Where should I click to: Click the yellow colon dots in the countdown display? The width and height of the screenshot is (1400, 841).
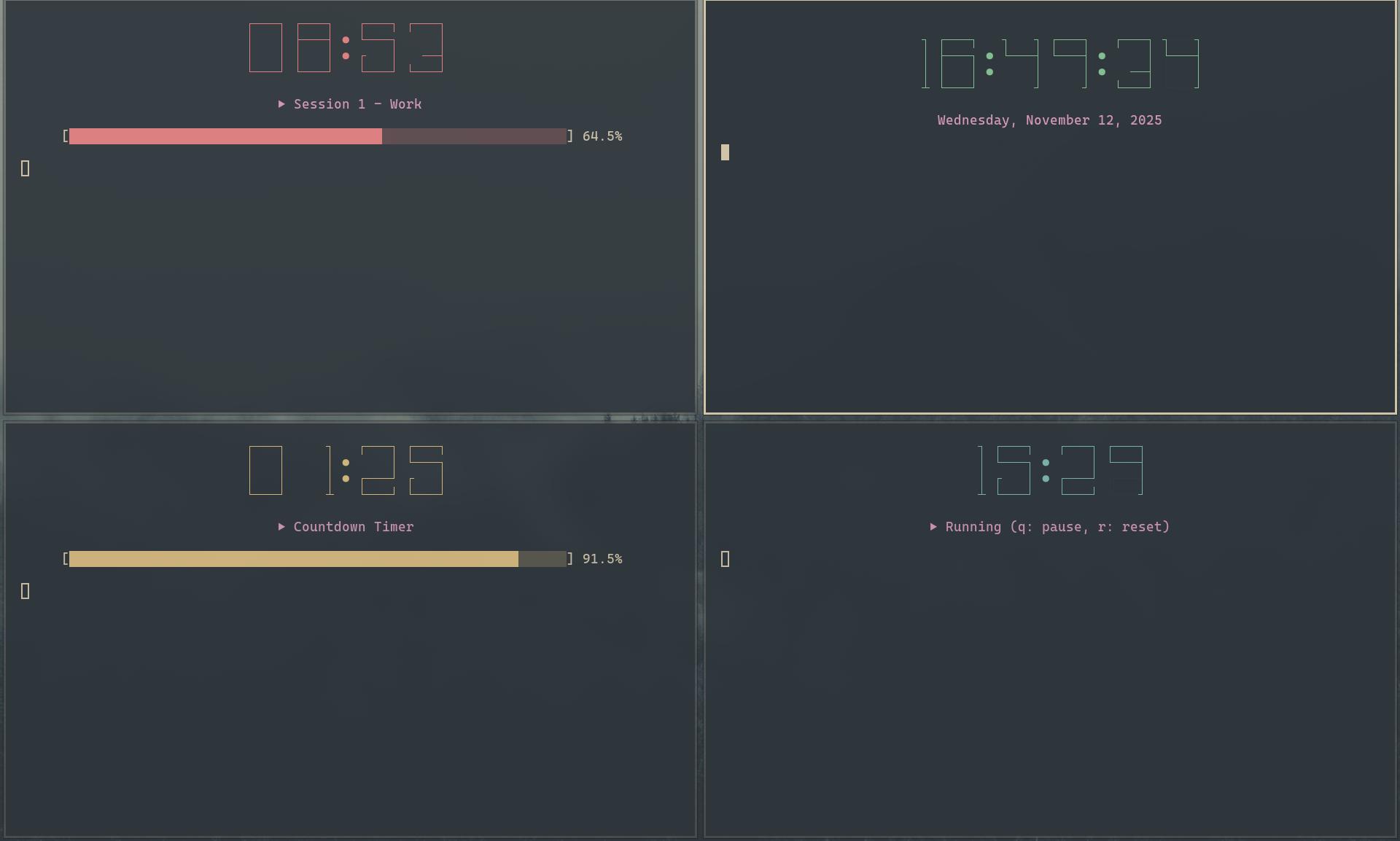[347, 470]
